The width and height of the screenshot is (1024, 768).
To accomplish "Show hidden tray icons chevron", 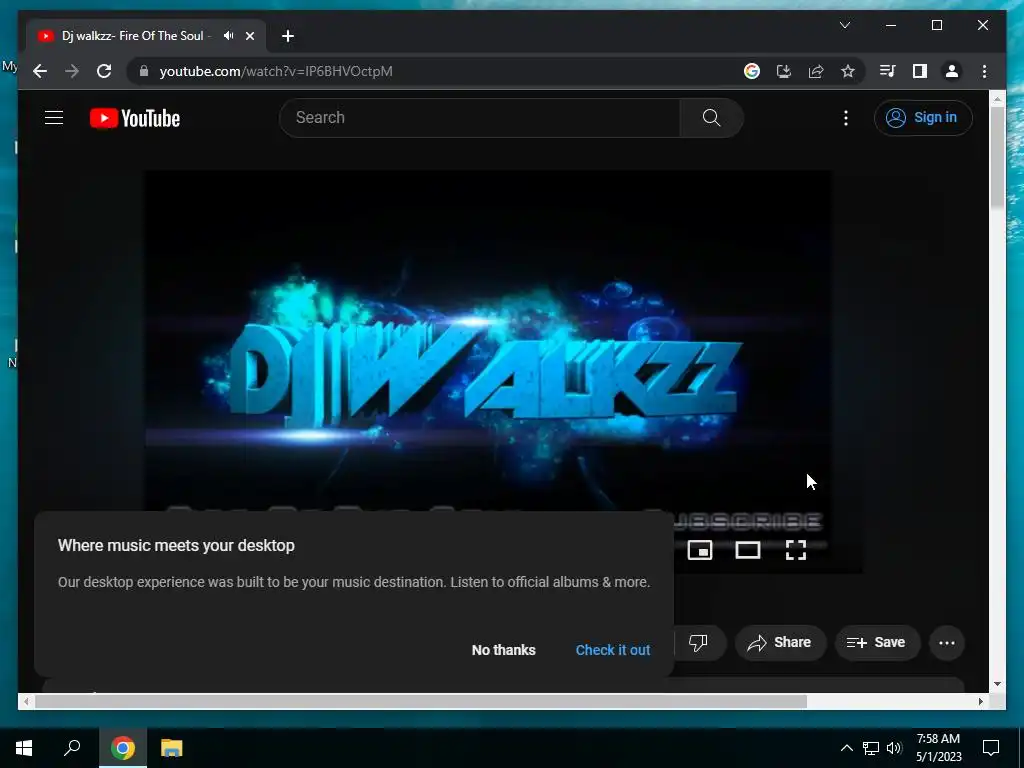I will click(846, 748).
